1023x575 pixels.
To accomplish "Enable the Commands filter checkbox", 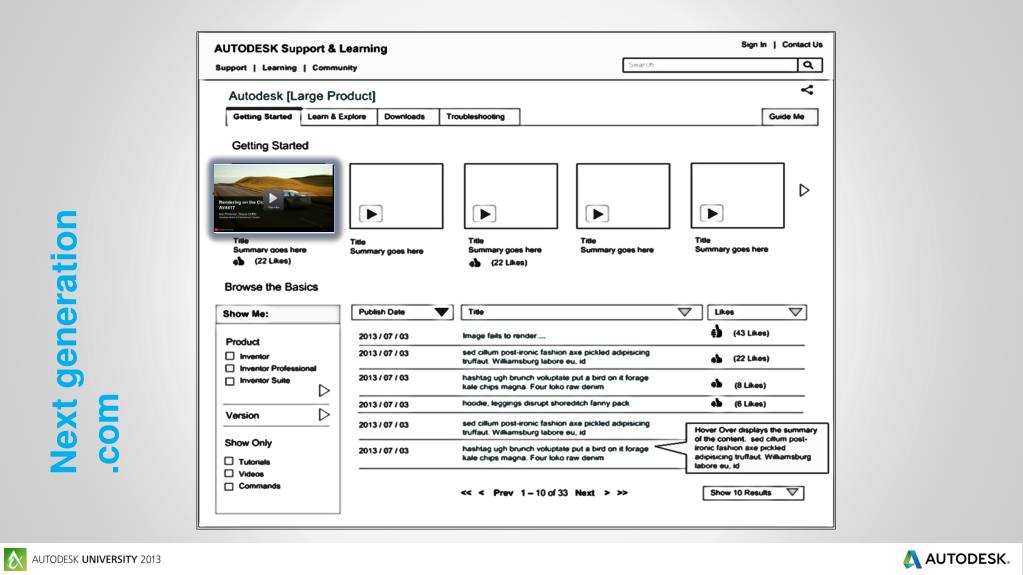I will (229, 486).
